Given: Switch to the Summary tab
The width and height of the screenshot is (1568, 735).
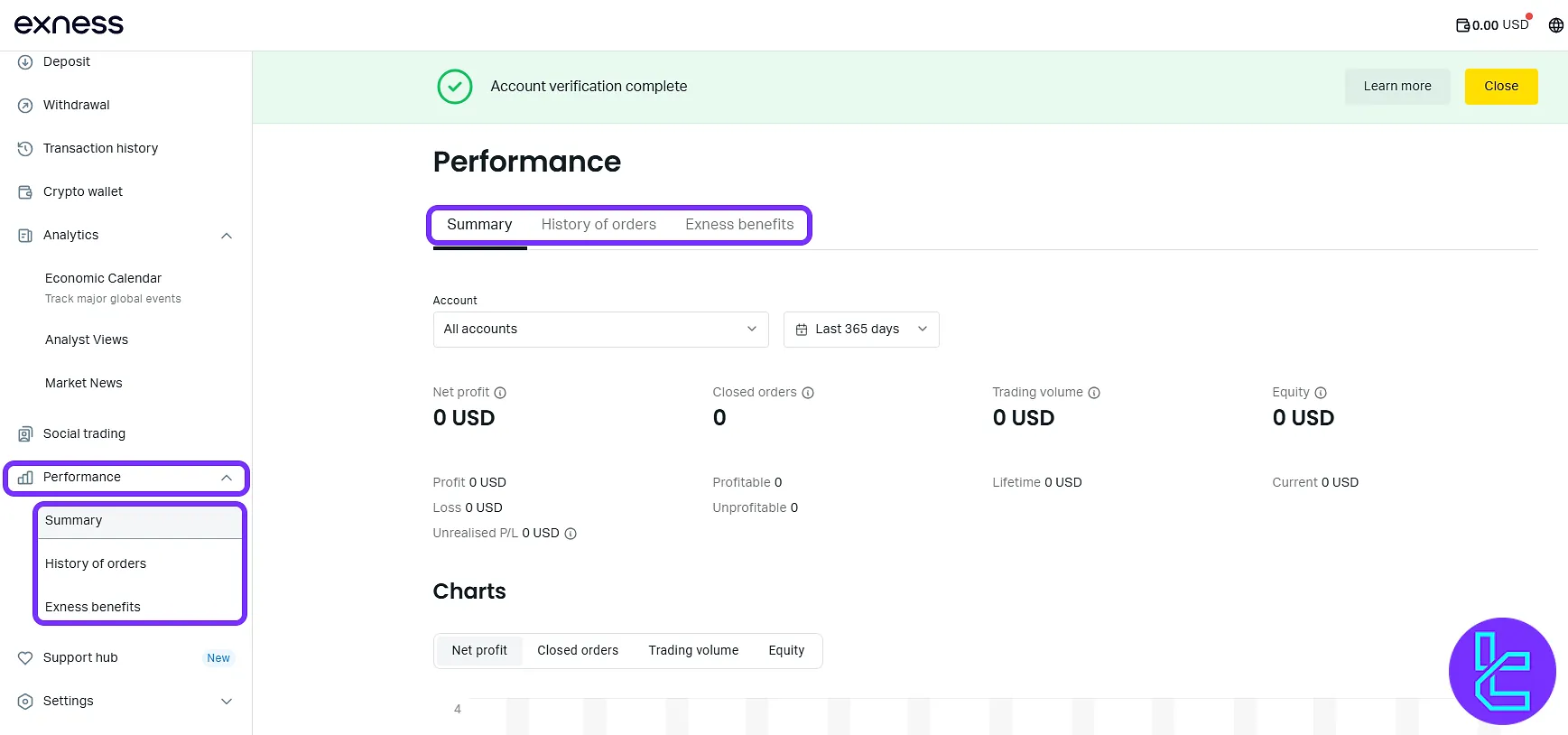Looking at the screenshot, I should click(479, 224).
